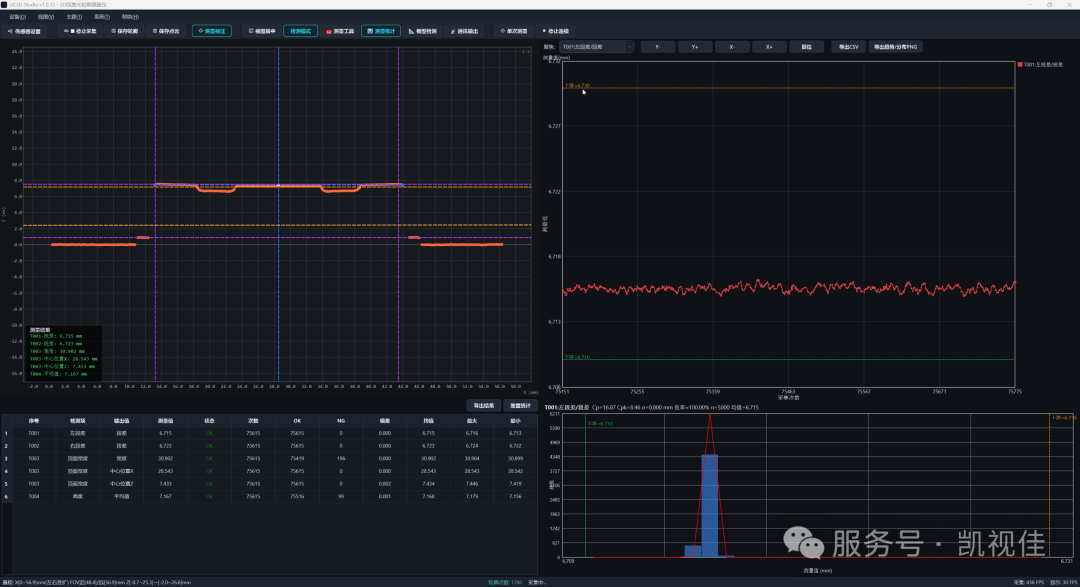Click the 重置统计 reset statistics button
This screenshot has width=1080, height=587.
(520, 406)
